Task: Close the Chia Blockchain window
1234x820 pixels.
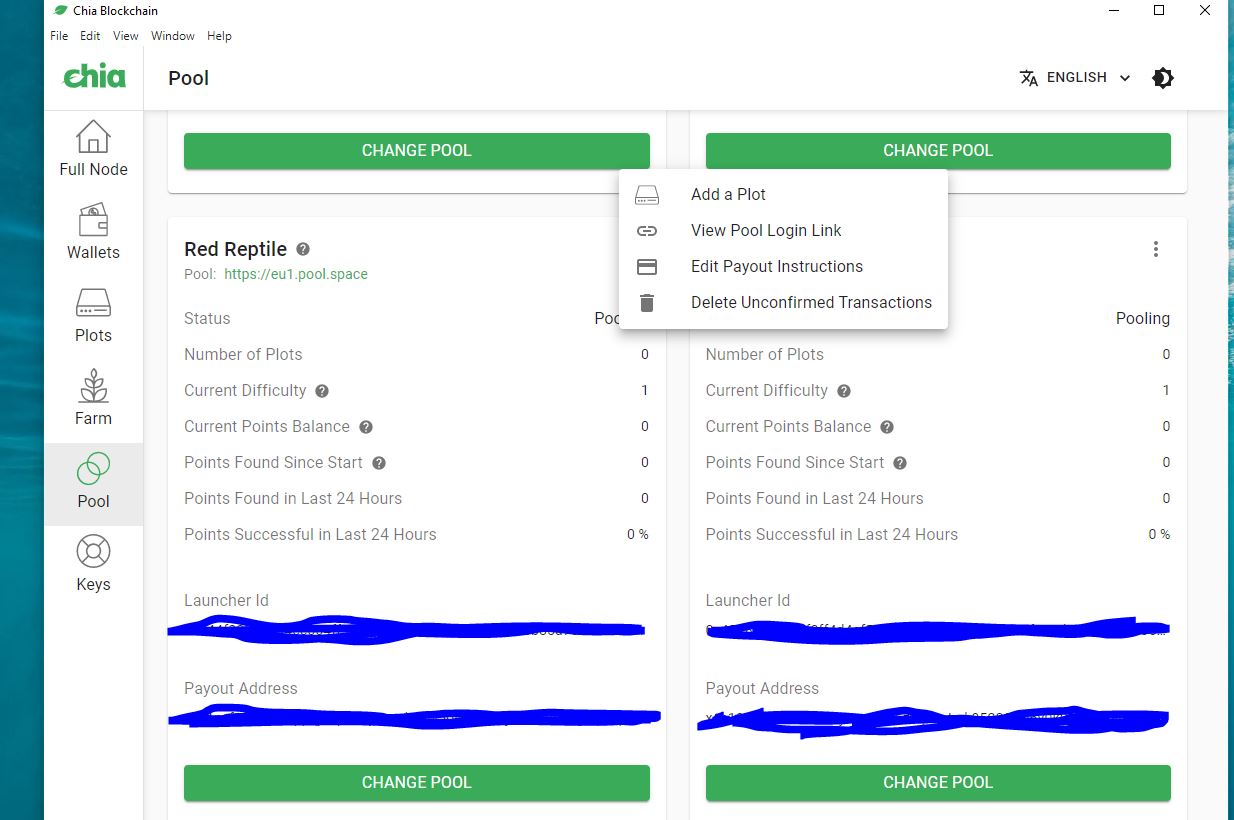Action: click(1205, 11)
